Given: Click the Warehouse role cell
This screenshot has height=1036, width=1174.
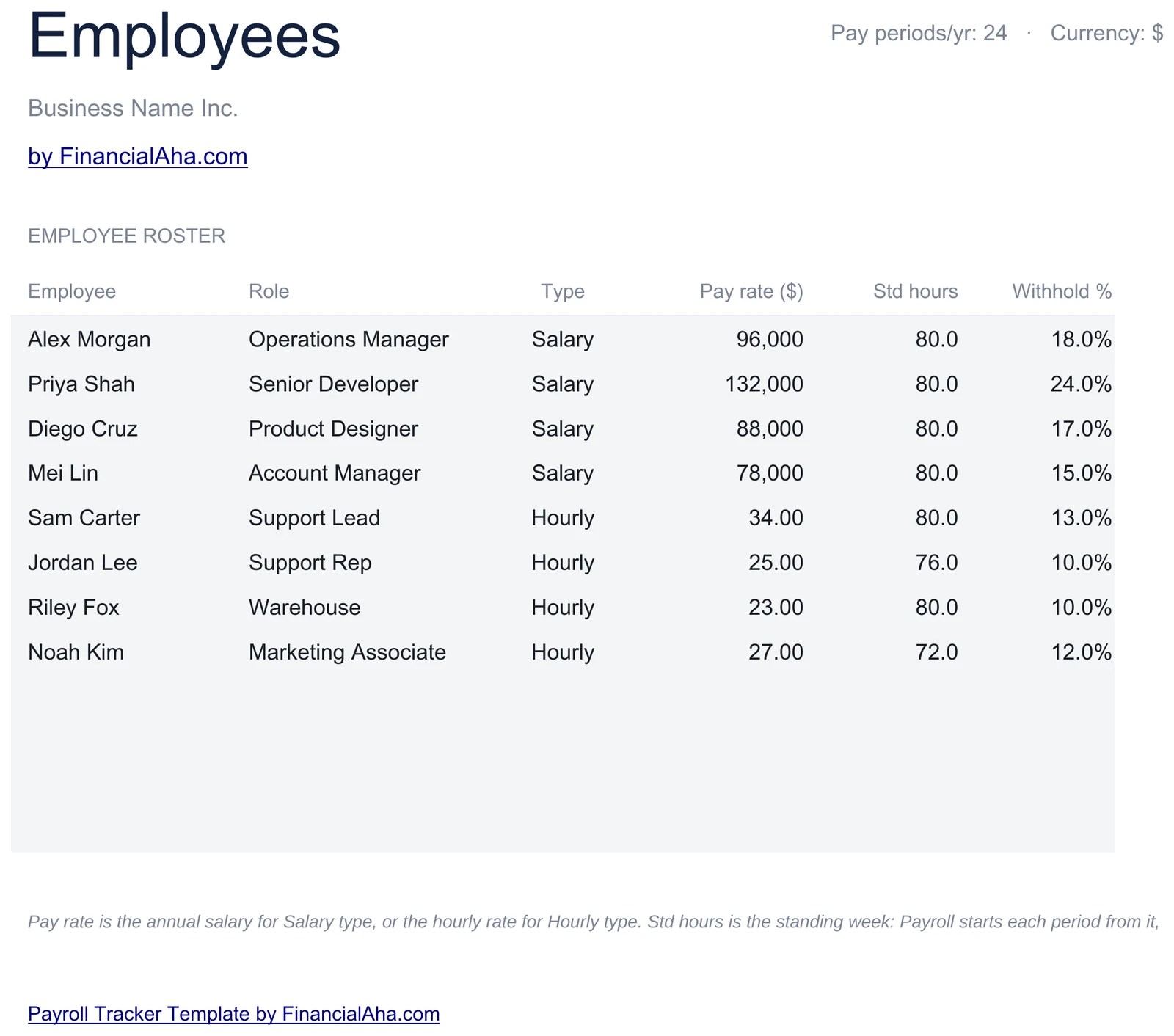Looking at the screenshot, I should (305, 608).
